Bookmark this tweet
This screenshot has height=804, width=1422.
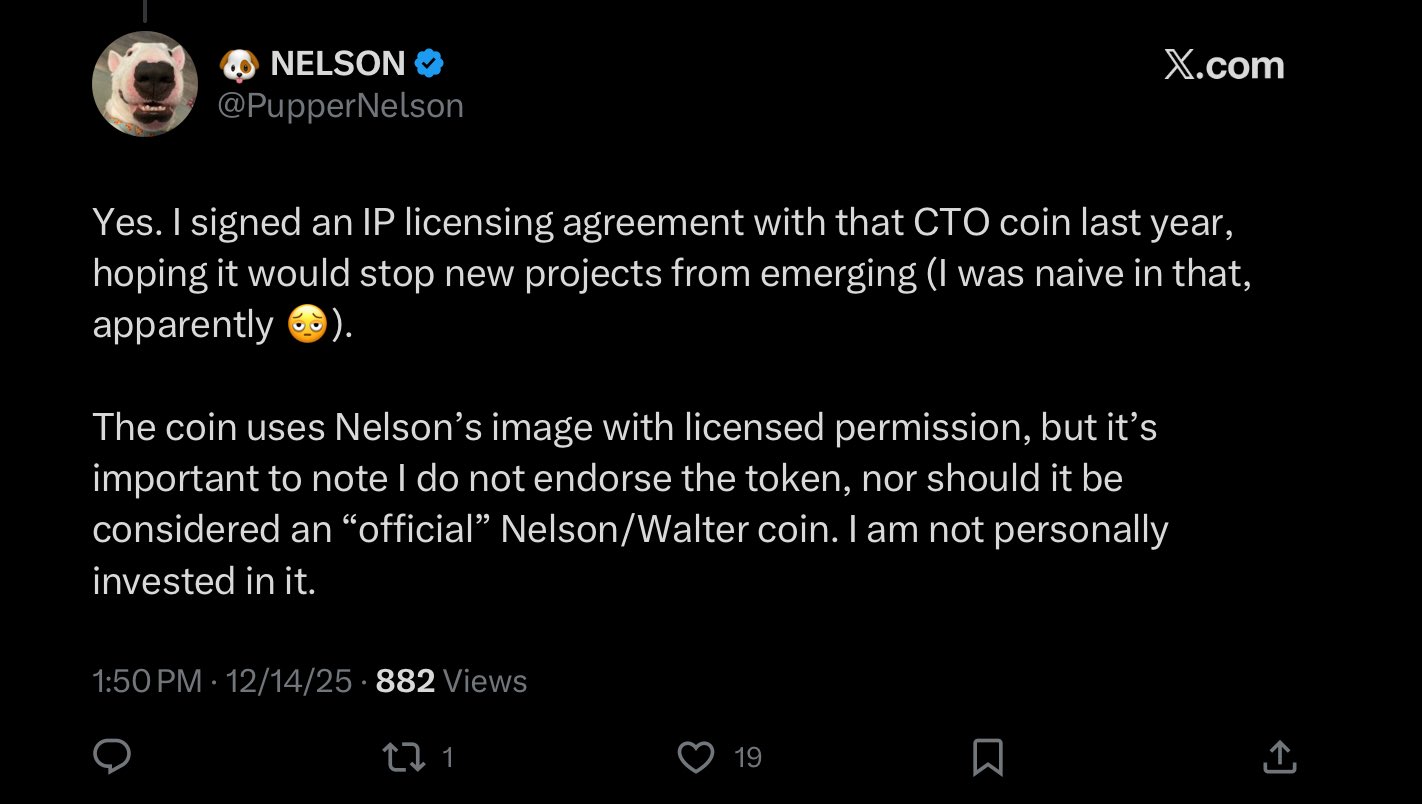click(988, 757)
